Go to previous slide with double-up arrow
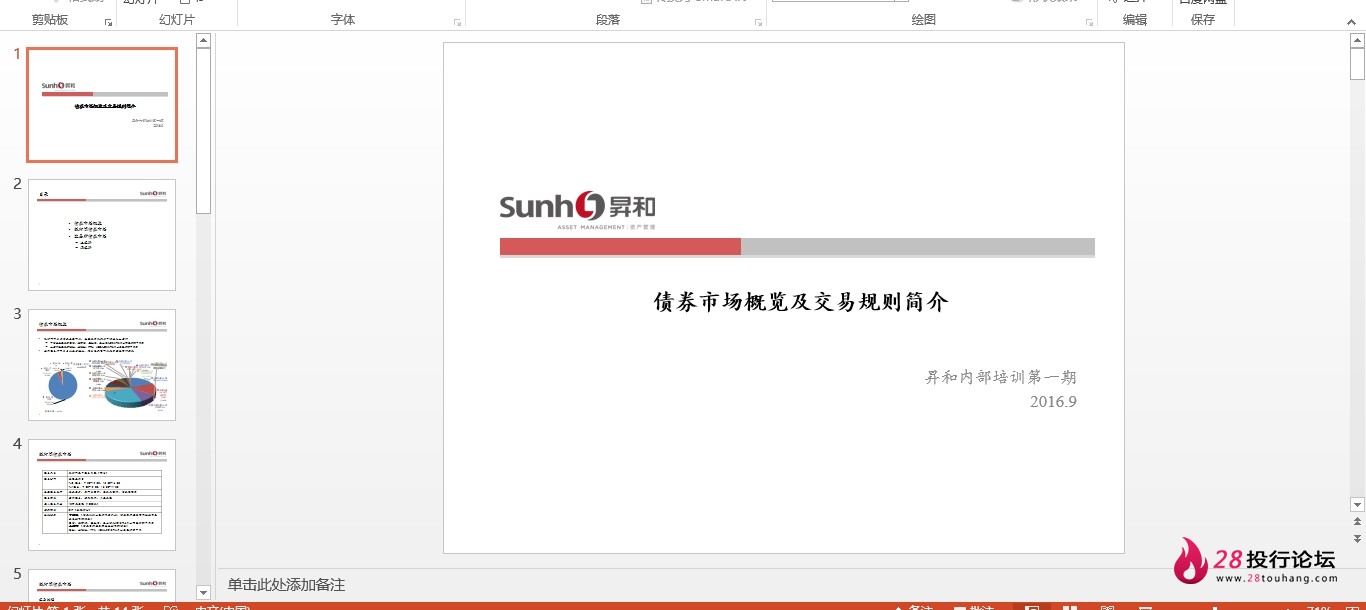This screenshot has width=1366, height=610. [1357, 522]
